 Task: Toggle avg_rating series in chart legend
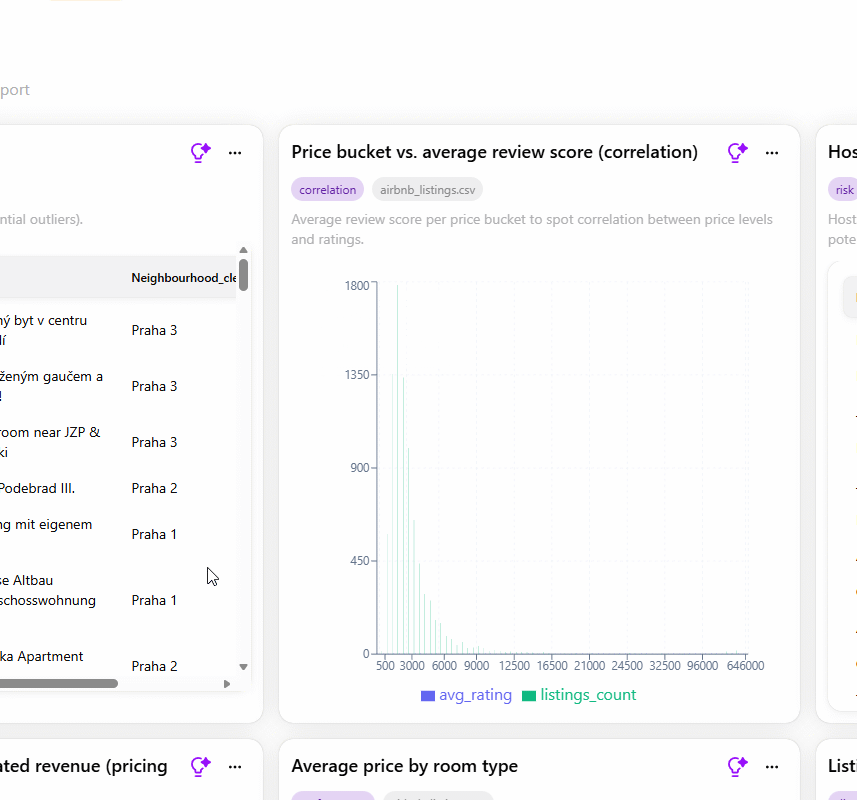[x=466, y=695]
